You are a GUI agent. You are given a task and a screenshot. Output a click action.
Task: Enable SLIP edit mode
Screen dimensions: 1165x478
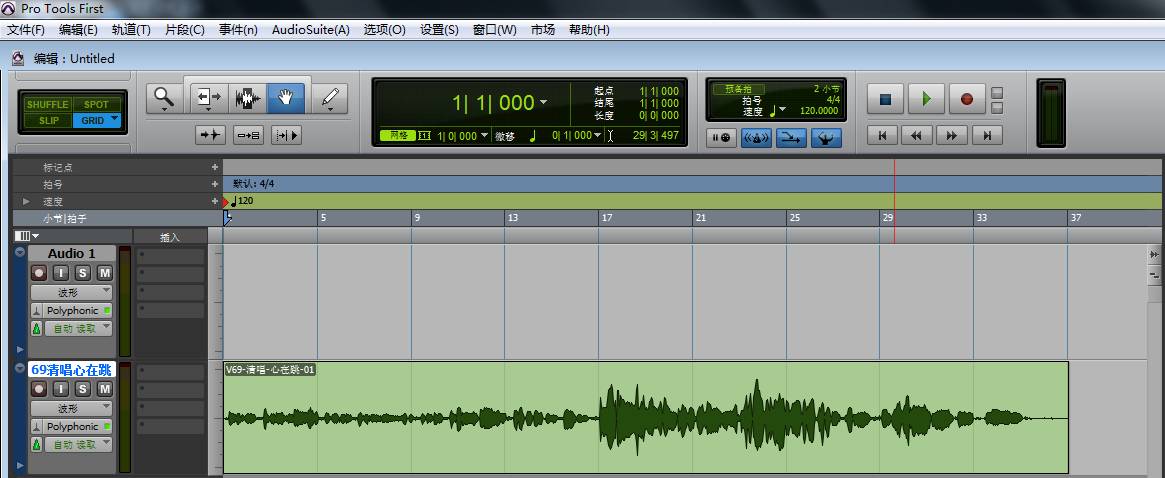tap(48, 120)
